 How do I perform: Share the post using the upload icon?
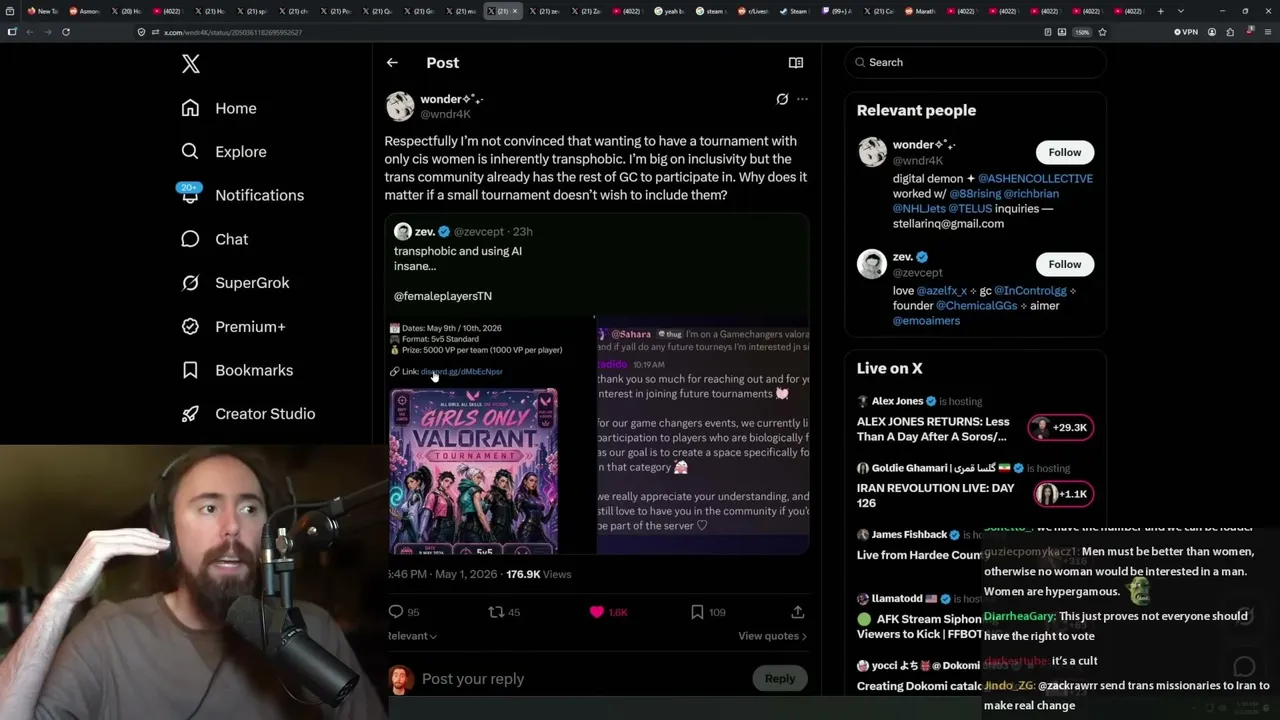tap(797, 612)
